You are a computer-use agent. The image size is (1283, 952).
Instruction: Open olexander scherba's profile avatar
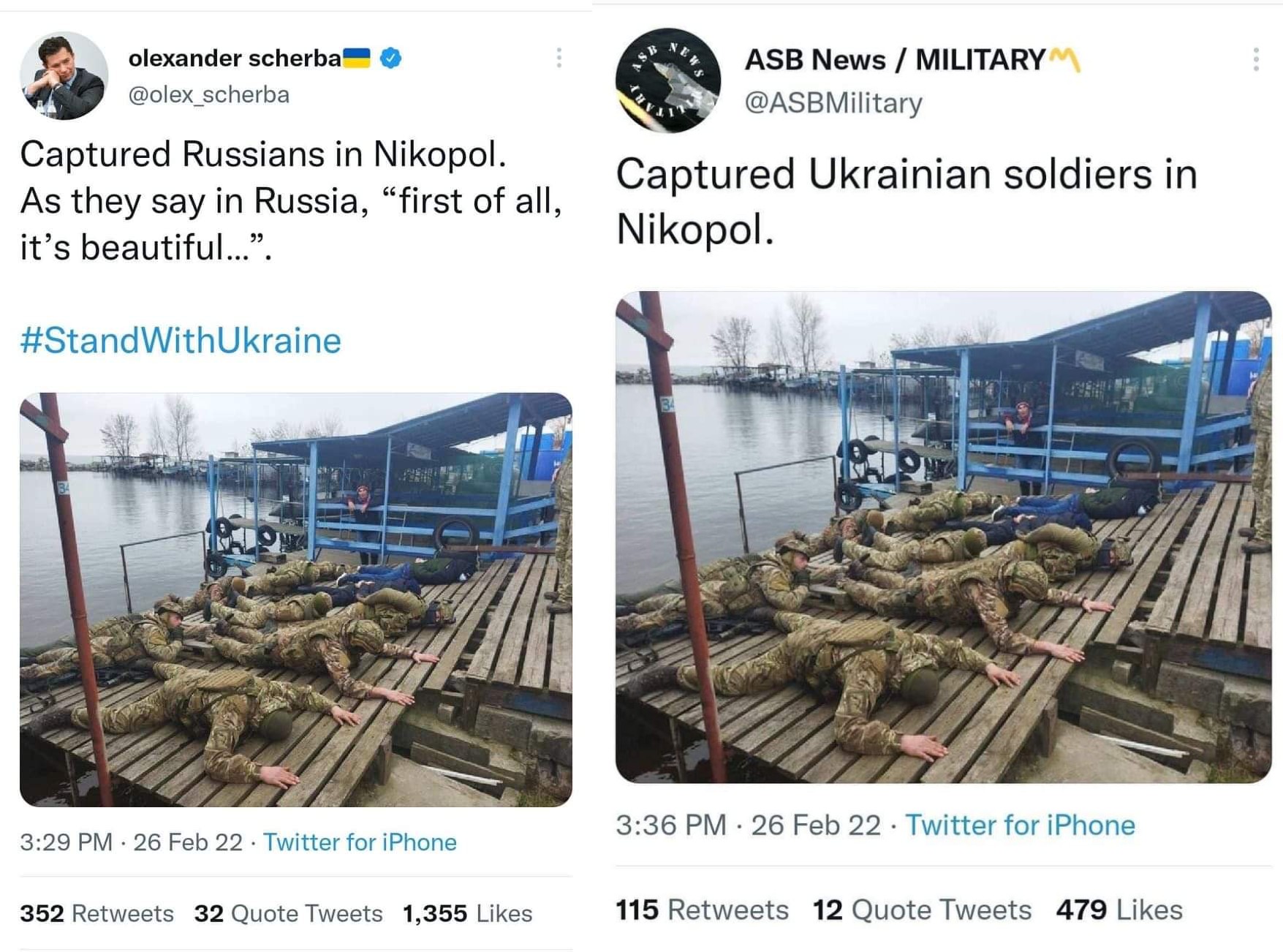coord(64,75)
